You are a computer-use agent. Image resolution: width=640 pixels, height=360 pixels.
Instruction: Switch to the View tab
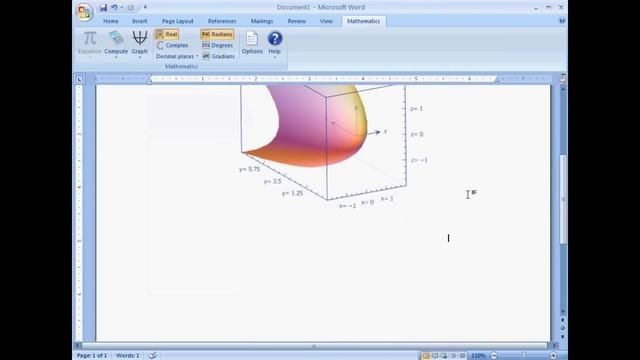pos(326,21)
